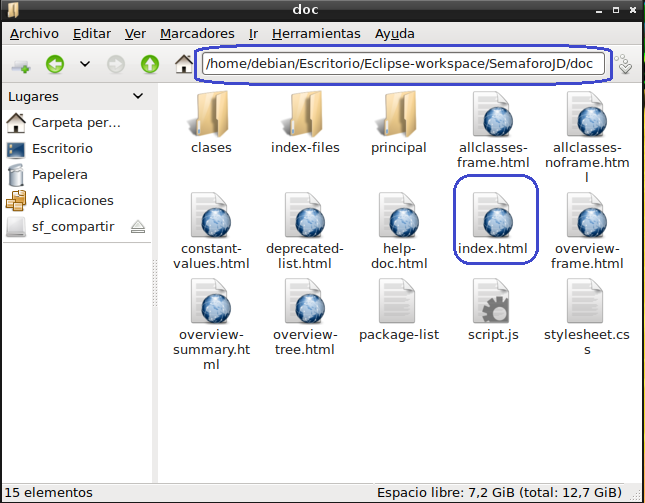Screen dimensions: 645x503
Task: Click the '15 elementos' status text
Action: coord(49,492)
